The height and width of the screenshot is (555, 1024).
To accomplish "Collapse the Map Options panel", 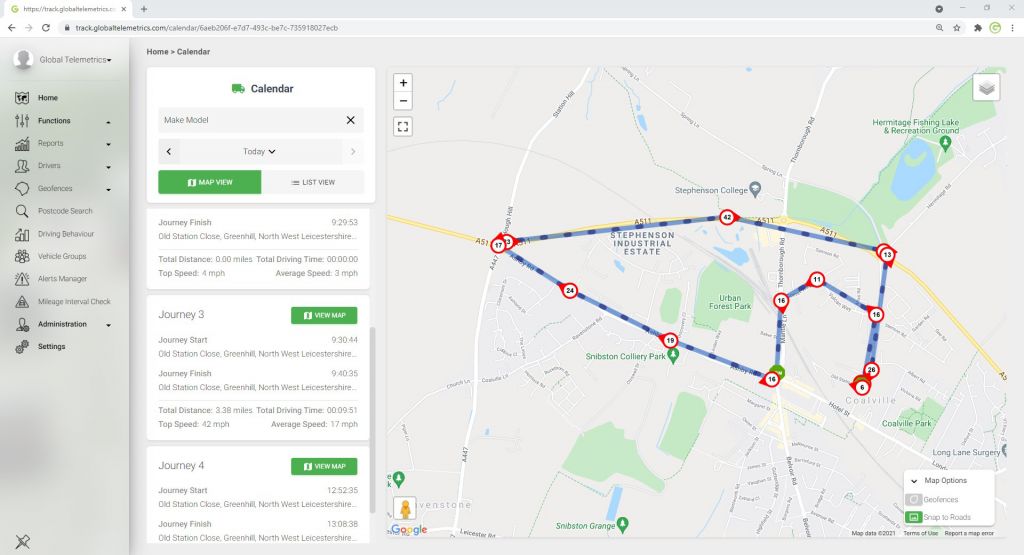I will coord(914,481).
